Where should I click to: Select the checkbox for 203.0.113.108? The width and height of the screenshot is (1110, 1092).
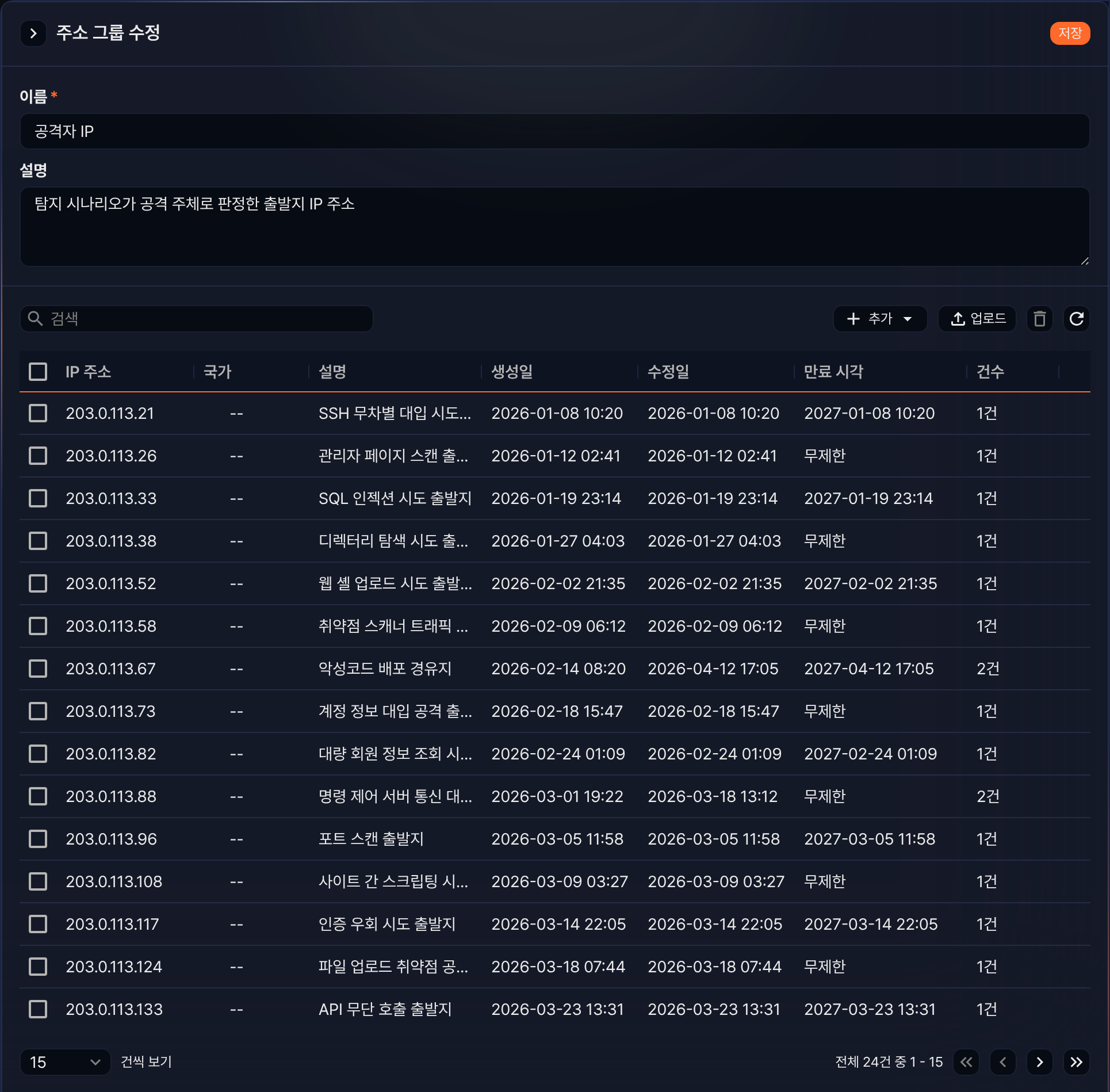[x=38, y=881]
